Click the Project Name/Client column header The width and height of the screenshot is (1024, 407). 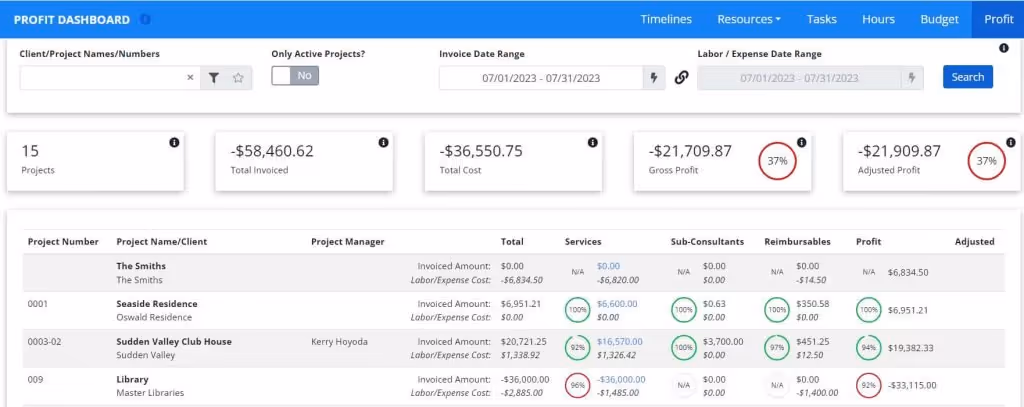[161, 242]
